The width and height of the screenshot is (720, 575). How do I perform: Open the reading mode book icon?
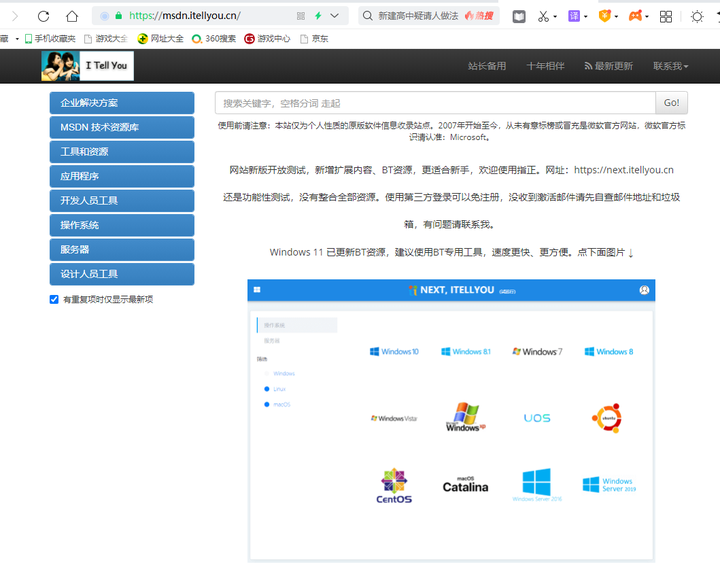coord(519,17)
